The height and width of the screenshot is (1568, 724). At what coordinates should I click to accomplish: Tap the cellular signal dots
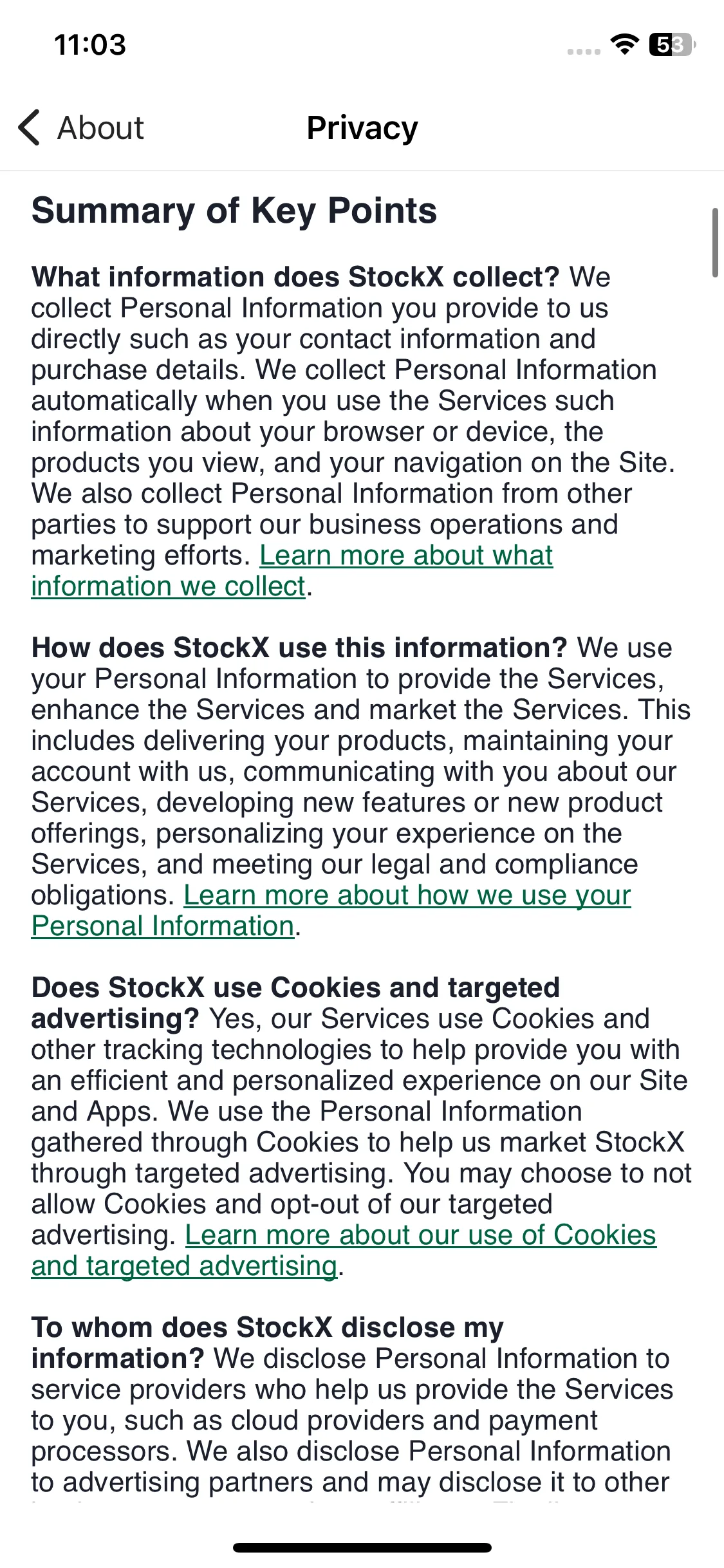point(584,51)
